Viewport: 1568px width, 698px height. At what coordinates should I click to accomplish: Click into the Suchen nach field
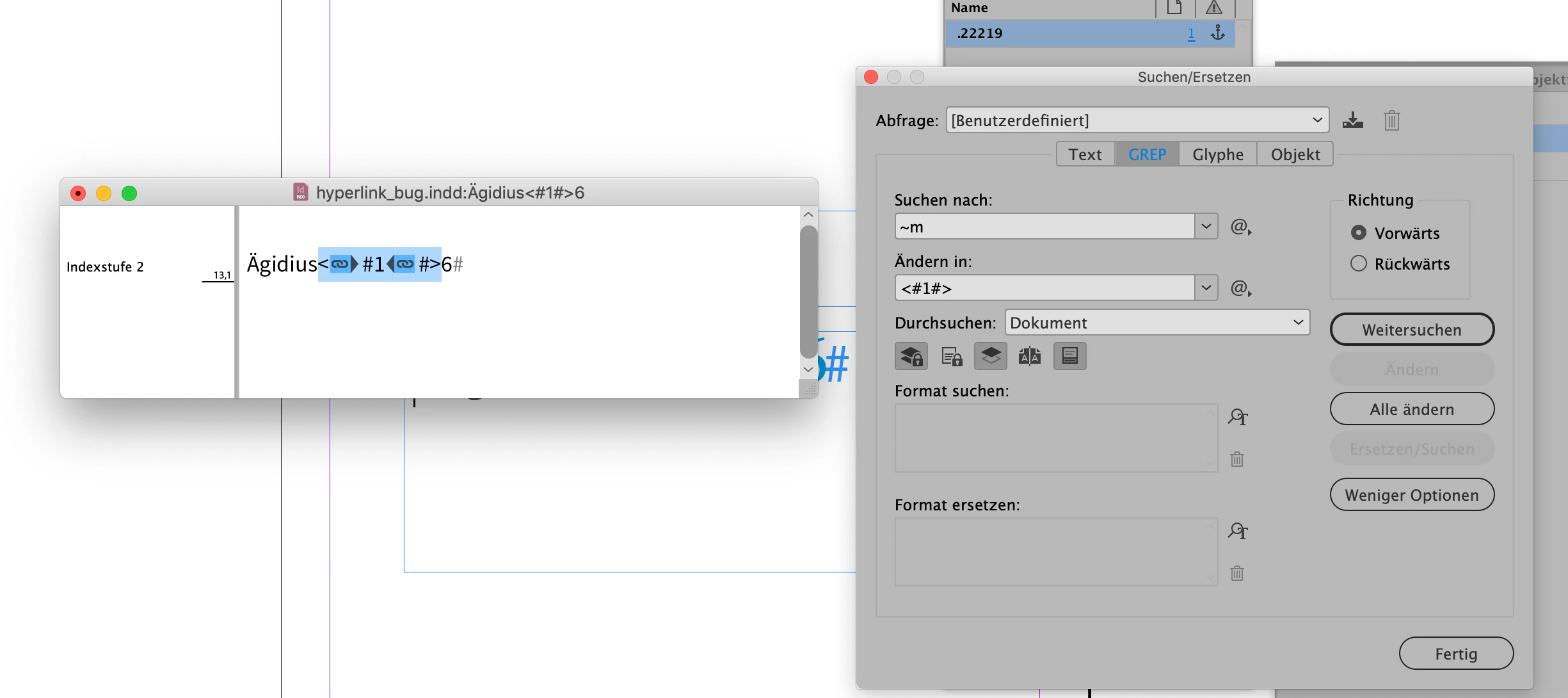coord(1044,227)
